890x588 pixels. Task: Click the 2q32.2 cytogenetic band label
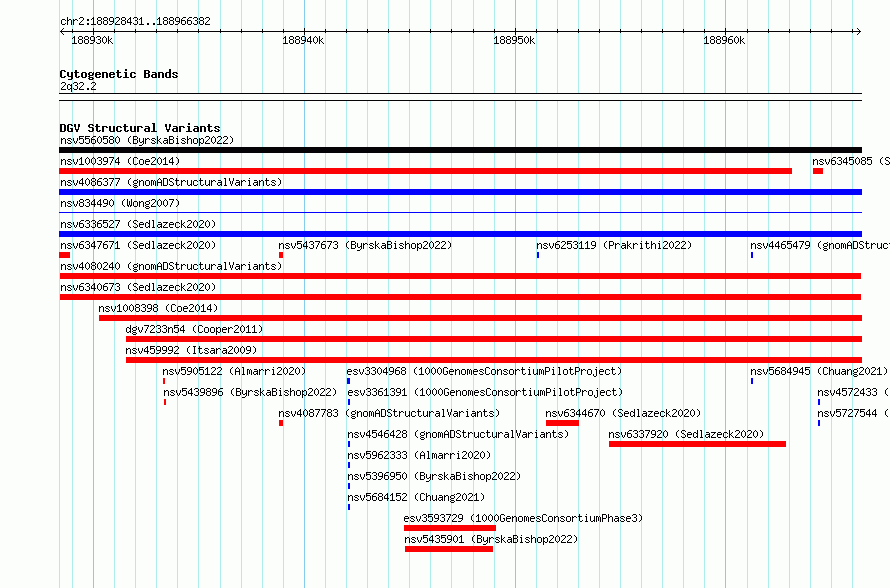pyautogui.click(x=78, y=86)
